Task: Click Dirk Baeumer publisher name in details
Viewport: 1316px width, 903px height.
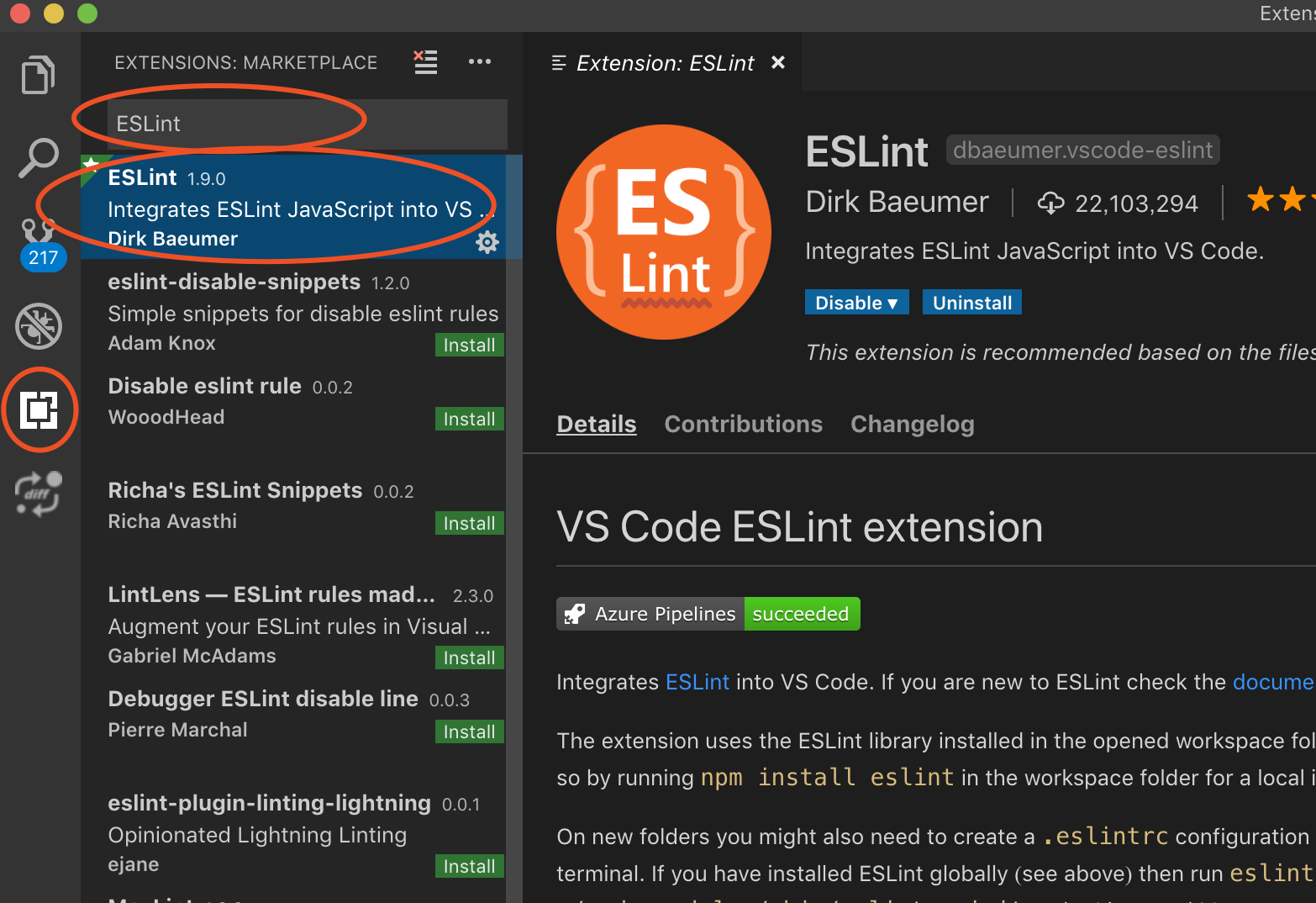Action: point(897,203)
